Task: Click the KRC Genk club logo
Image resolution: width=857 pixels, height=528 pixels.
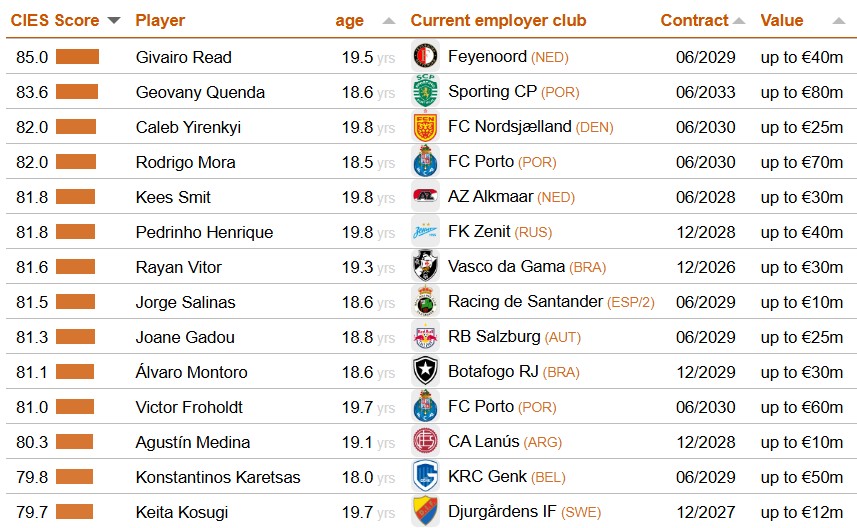Action: tap(425, 477)
